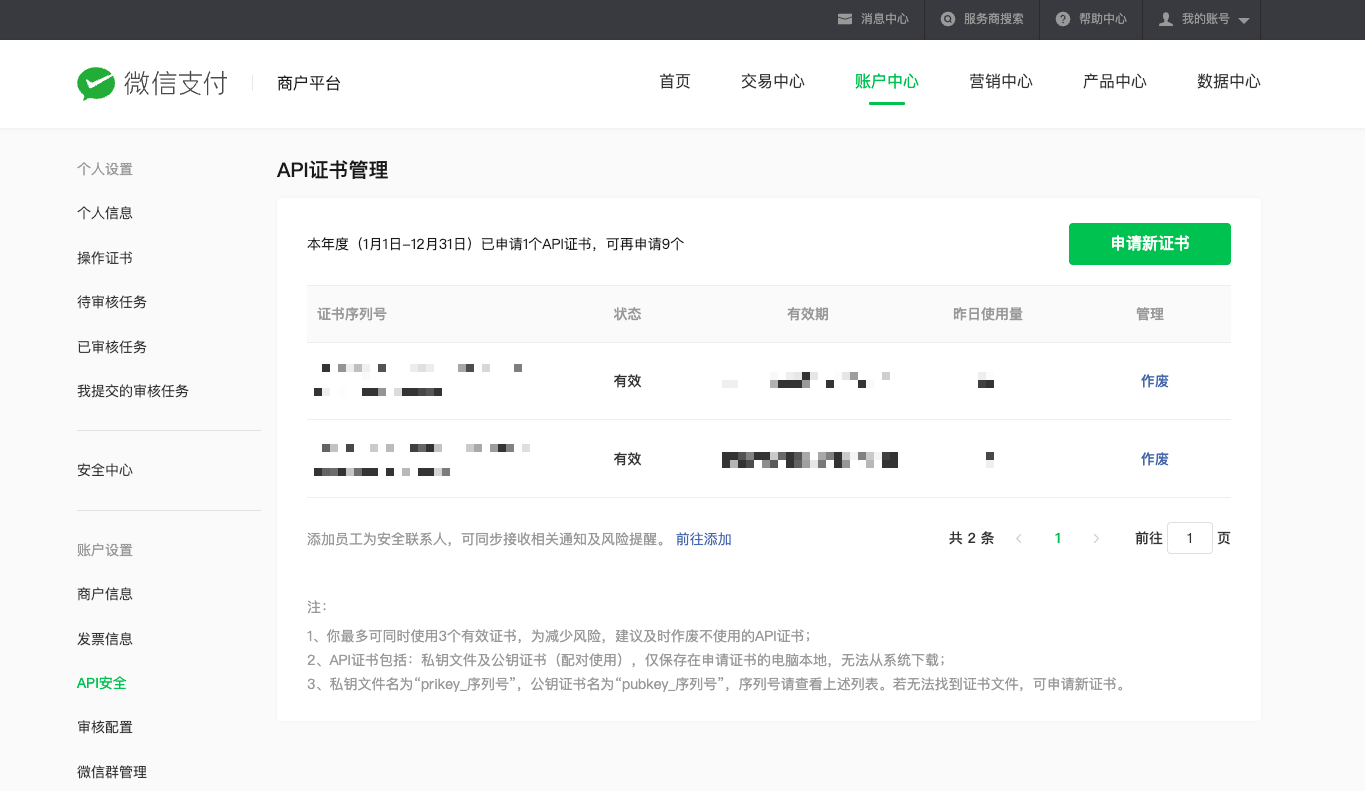Image resolution: width=1365 pixels, height=791 pixels.
Task: Click 作废 for the first certificate
Action: (1154, 381)
